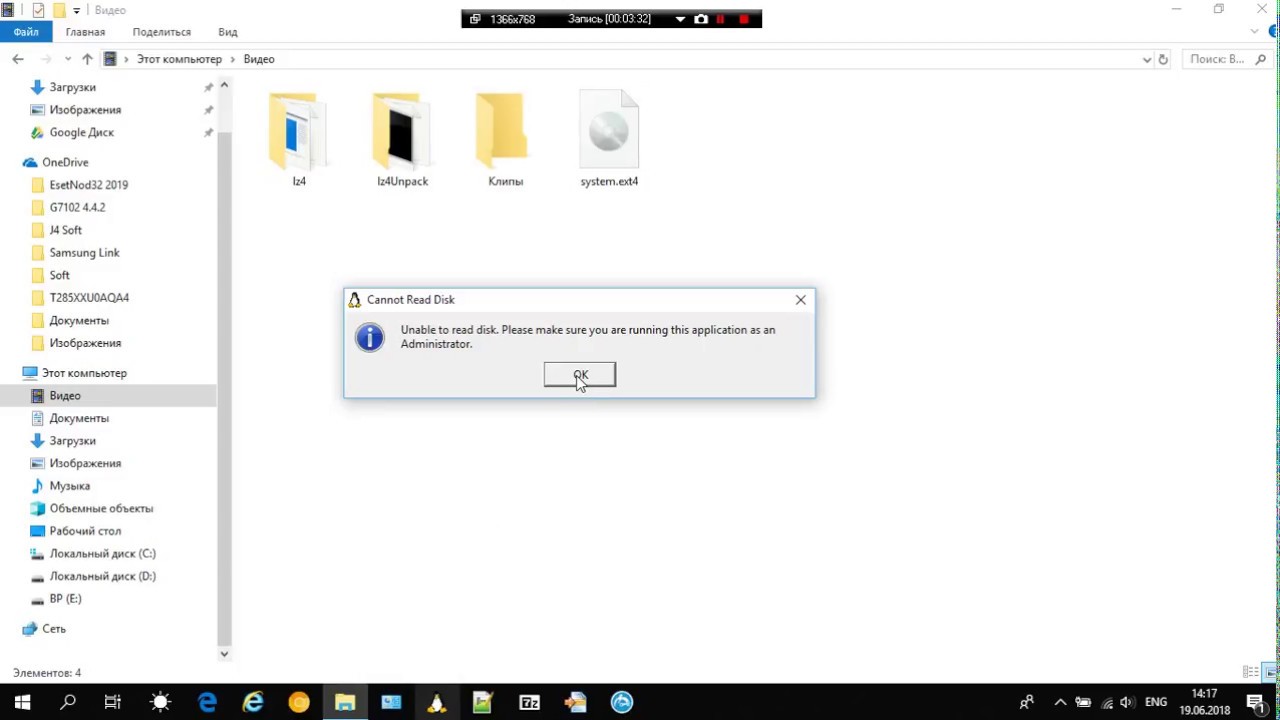
Task: Open Microsoft Edge from taskbar
Action: pos(207,702)
